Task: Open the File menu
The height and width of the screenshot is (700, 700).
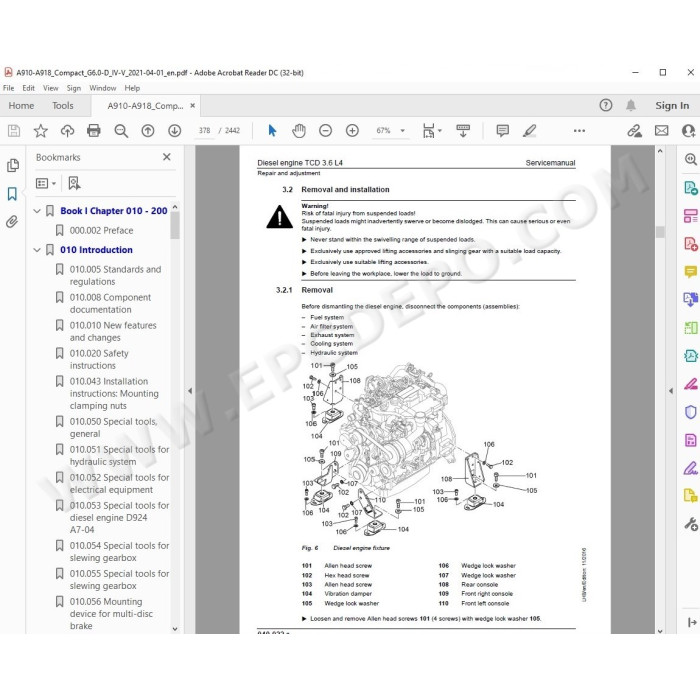Action: 8,88
